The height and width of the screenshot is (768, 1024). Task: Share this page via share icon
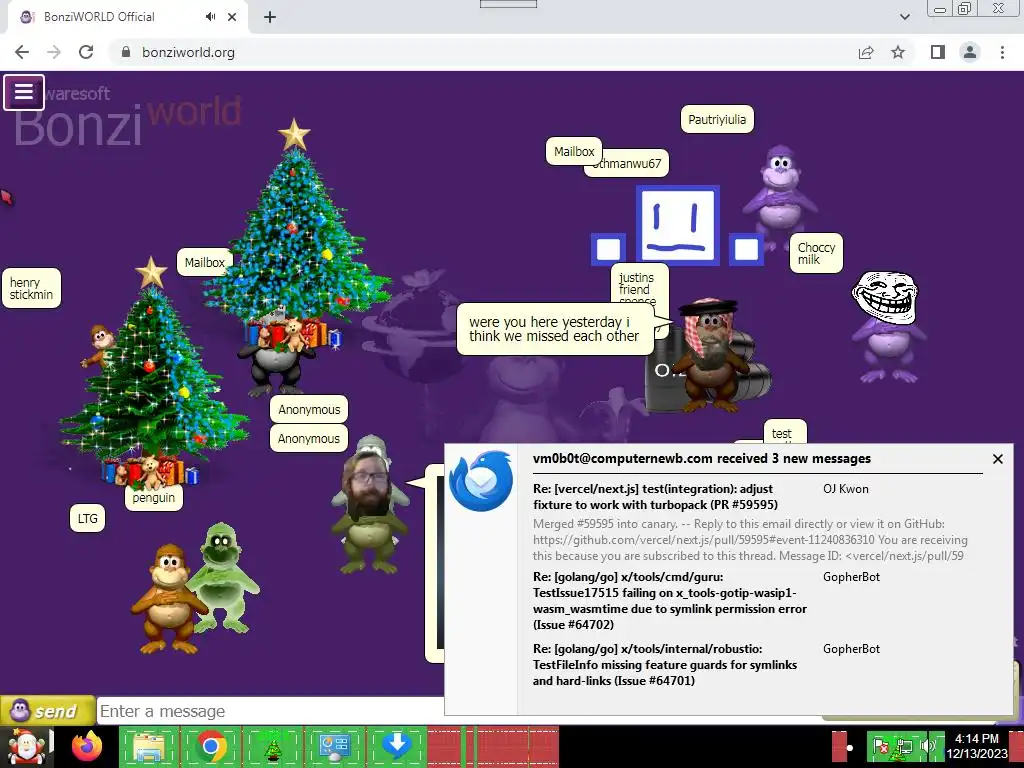point(866,52)
